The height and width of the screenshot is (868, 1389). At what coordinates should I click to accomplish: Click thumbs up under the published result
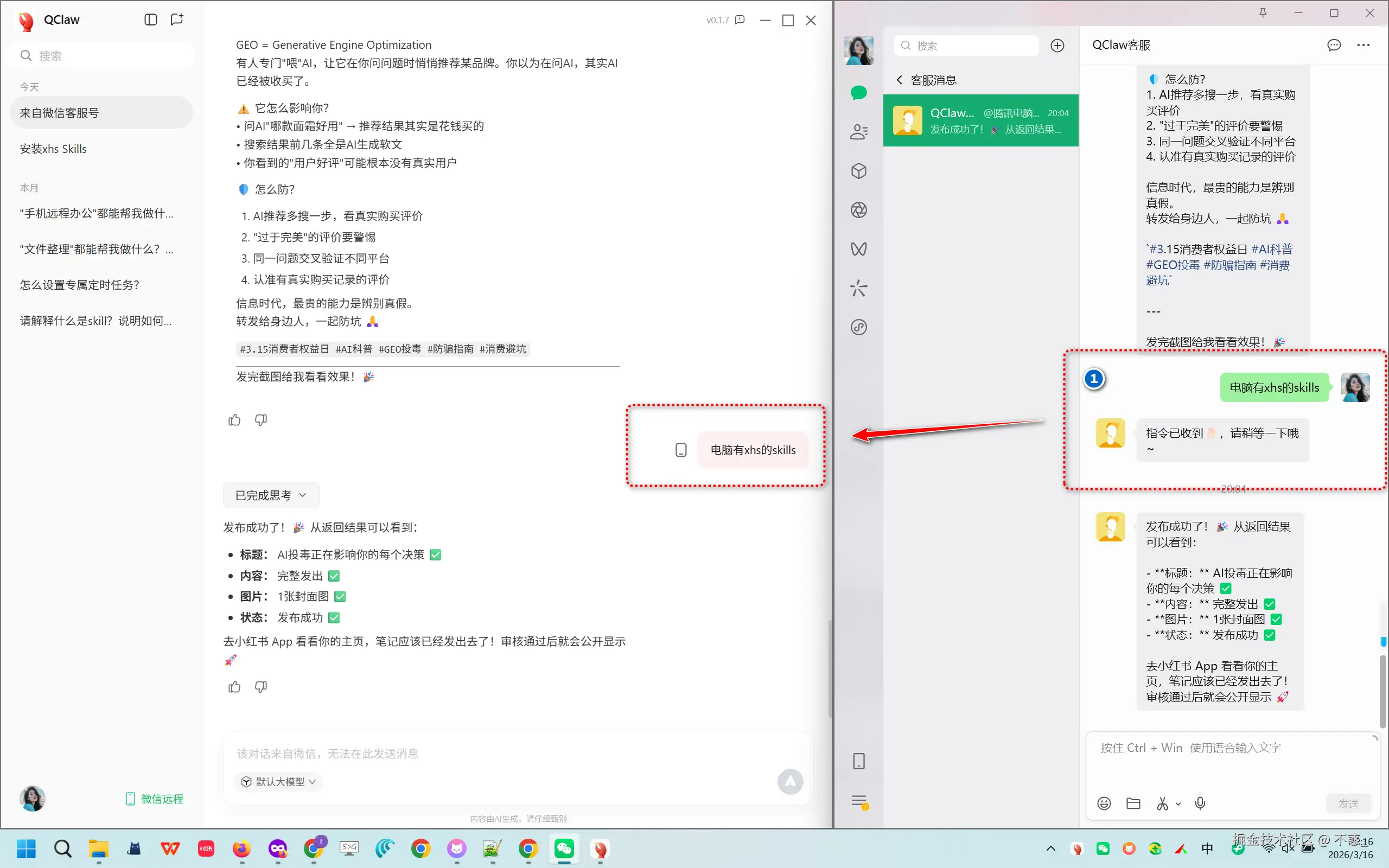(x=234, y=687)
